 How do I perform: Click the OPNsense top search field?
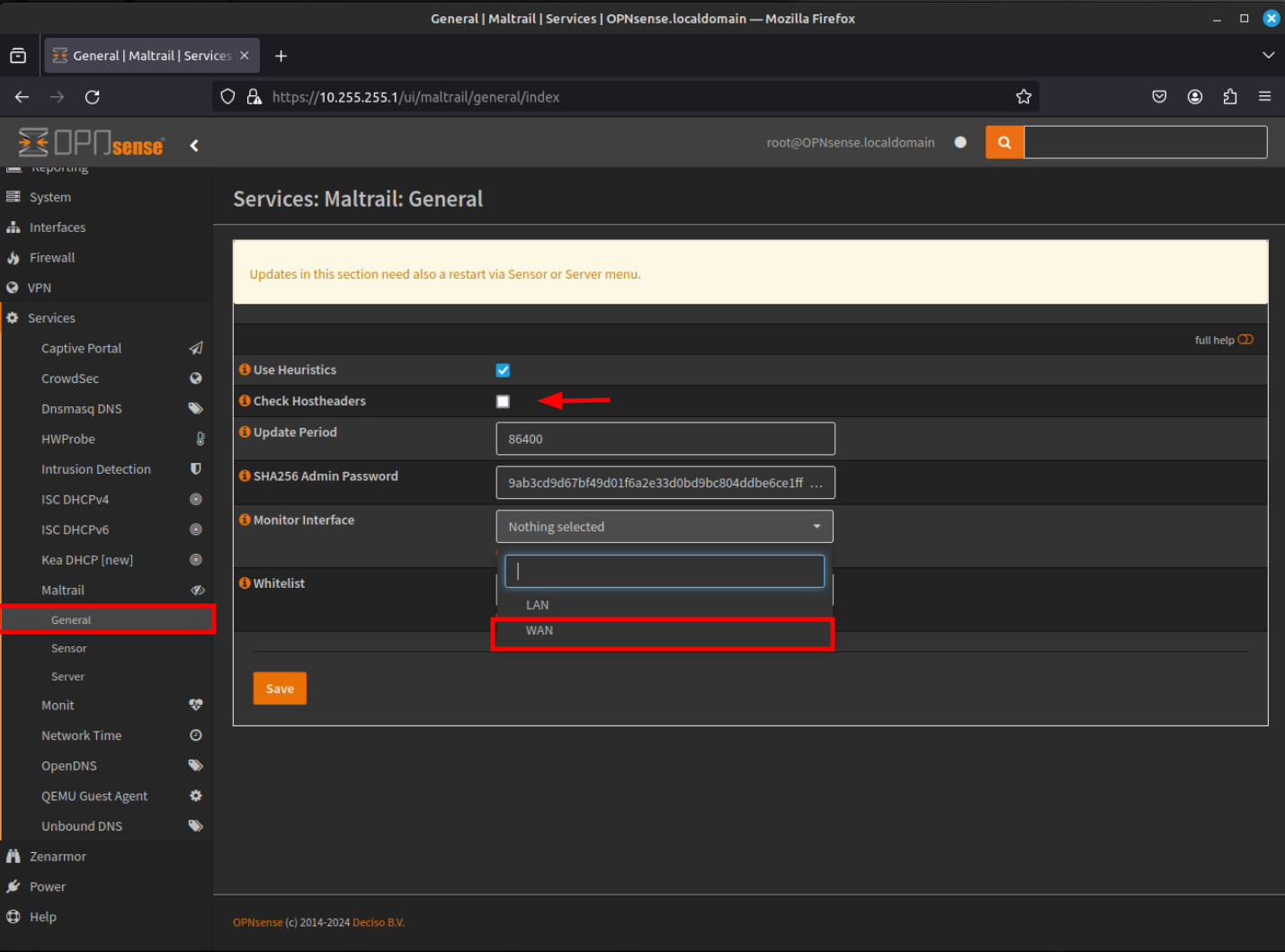(1146, 142)
